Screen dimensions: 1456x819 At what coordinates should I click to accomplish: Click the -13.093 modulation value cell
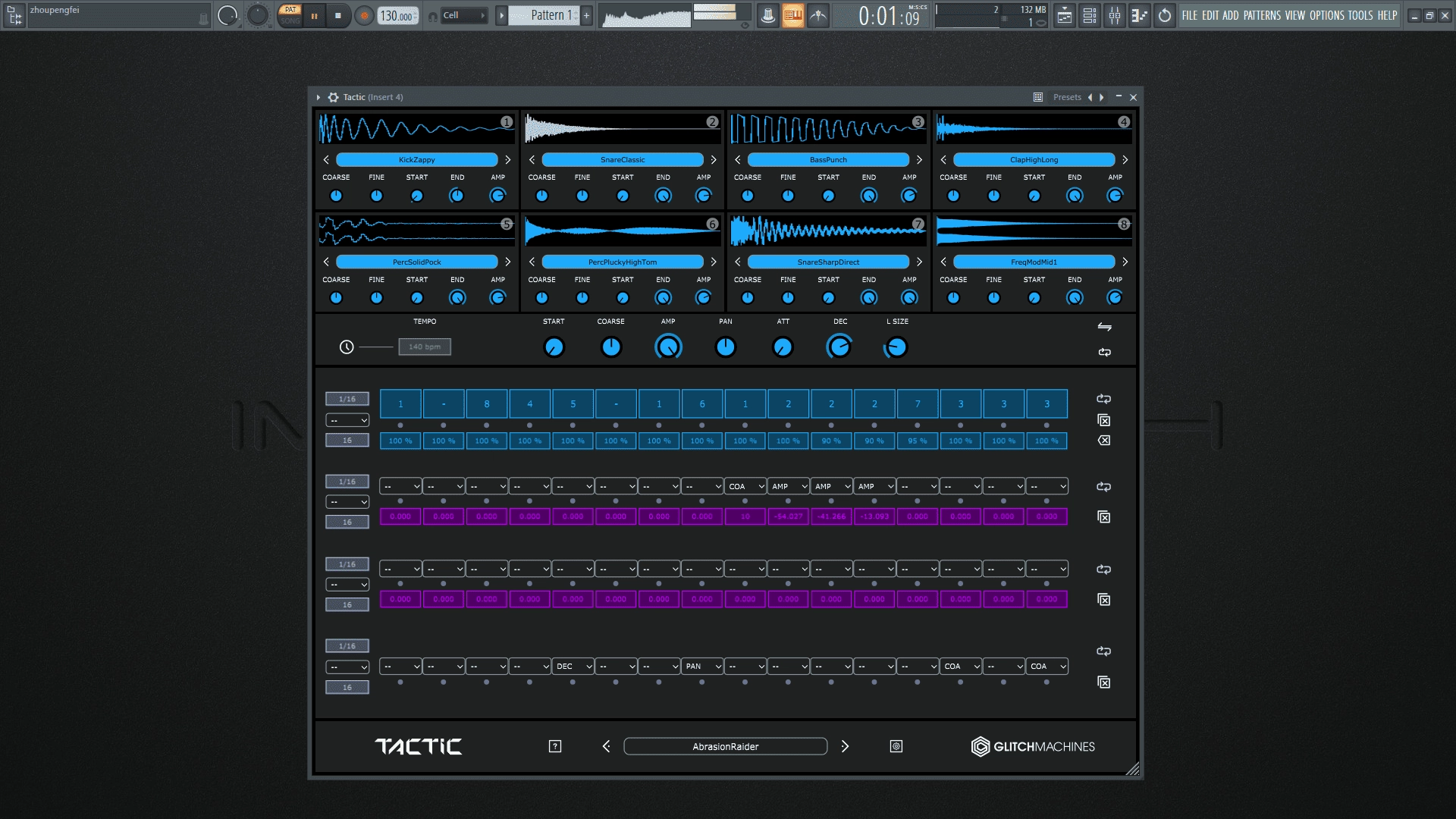(x=874, y=516)
